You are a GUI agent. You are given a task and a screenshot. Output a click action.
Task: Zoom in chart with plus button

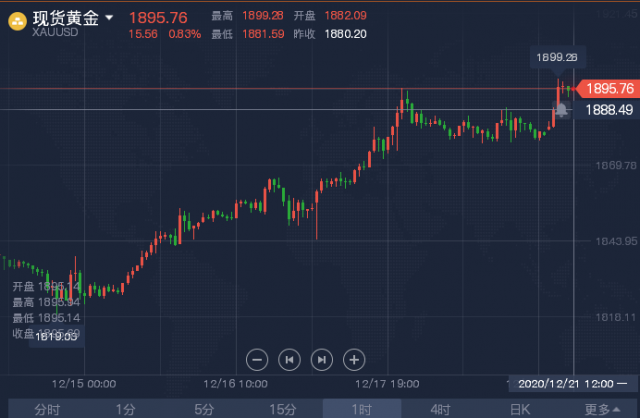354,360
